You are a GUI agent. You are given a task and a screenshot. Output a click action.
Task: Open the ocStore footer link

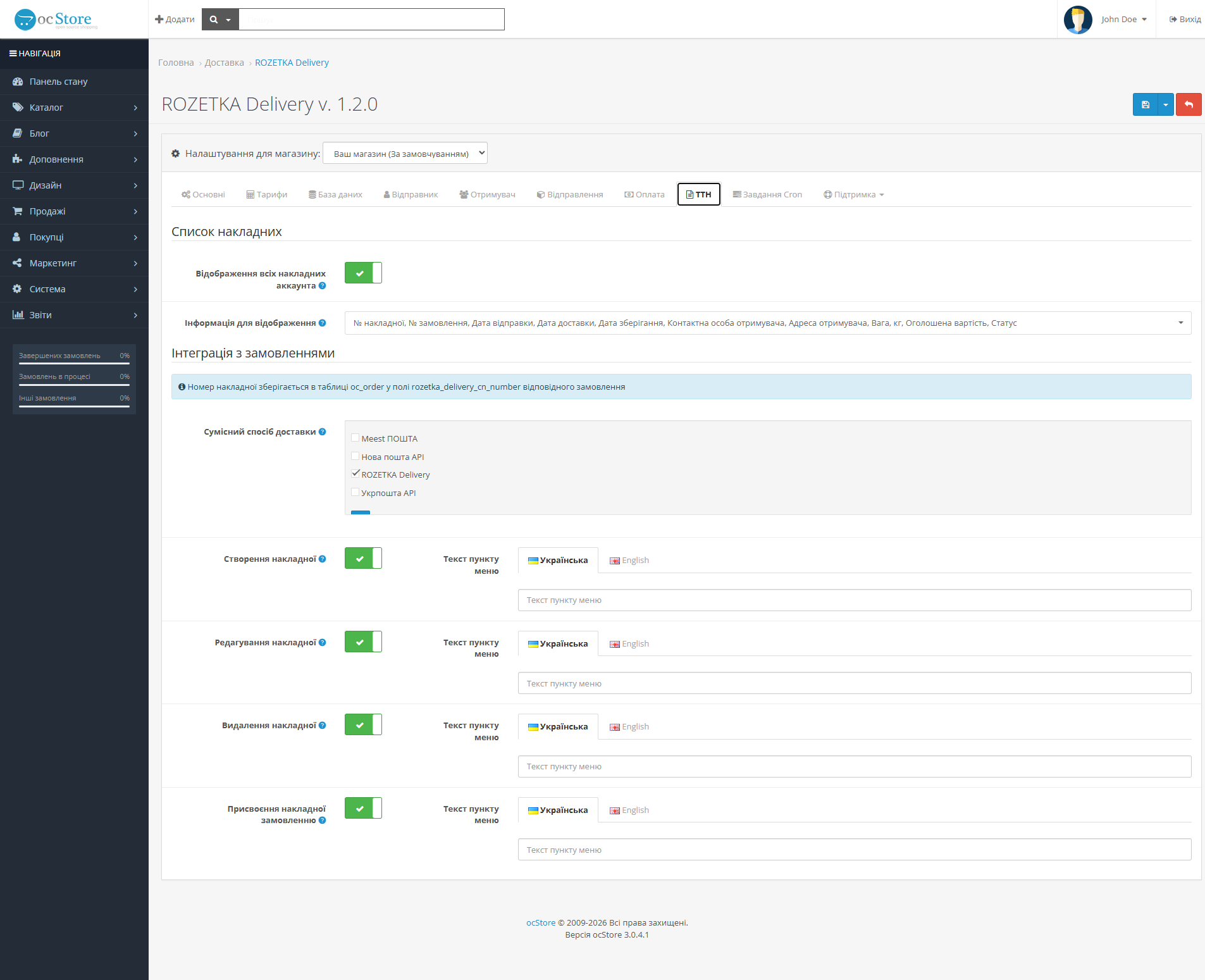coord(541,923)
